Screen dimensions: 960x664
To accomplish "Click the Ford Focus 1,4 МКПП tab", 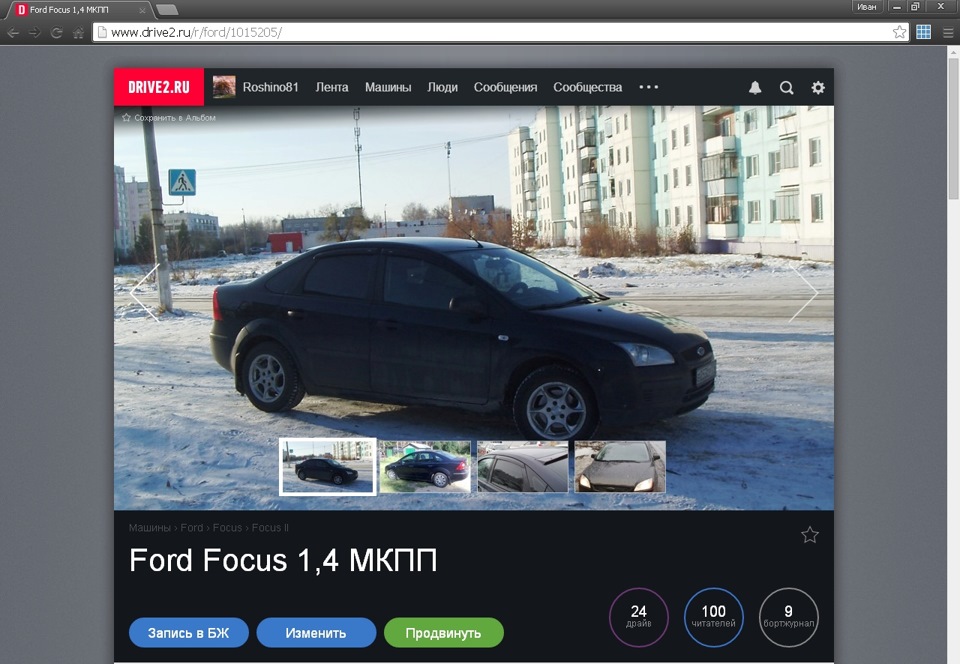I will coord(79,10).
